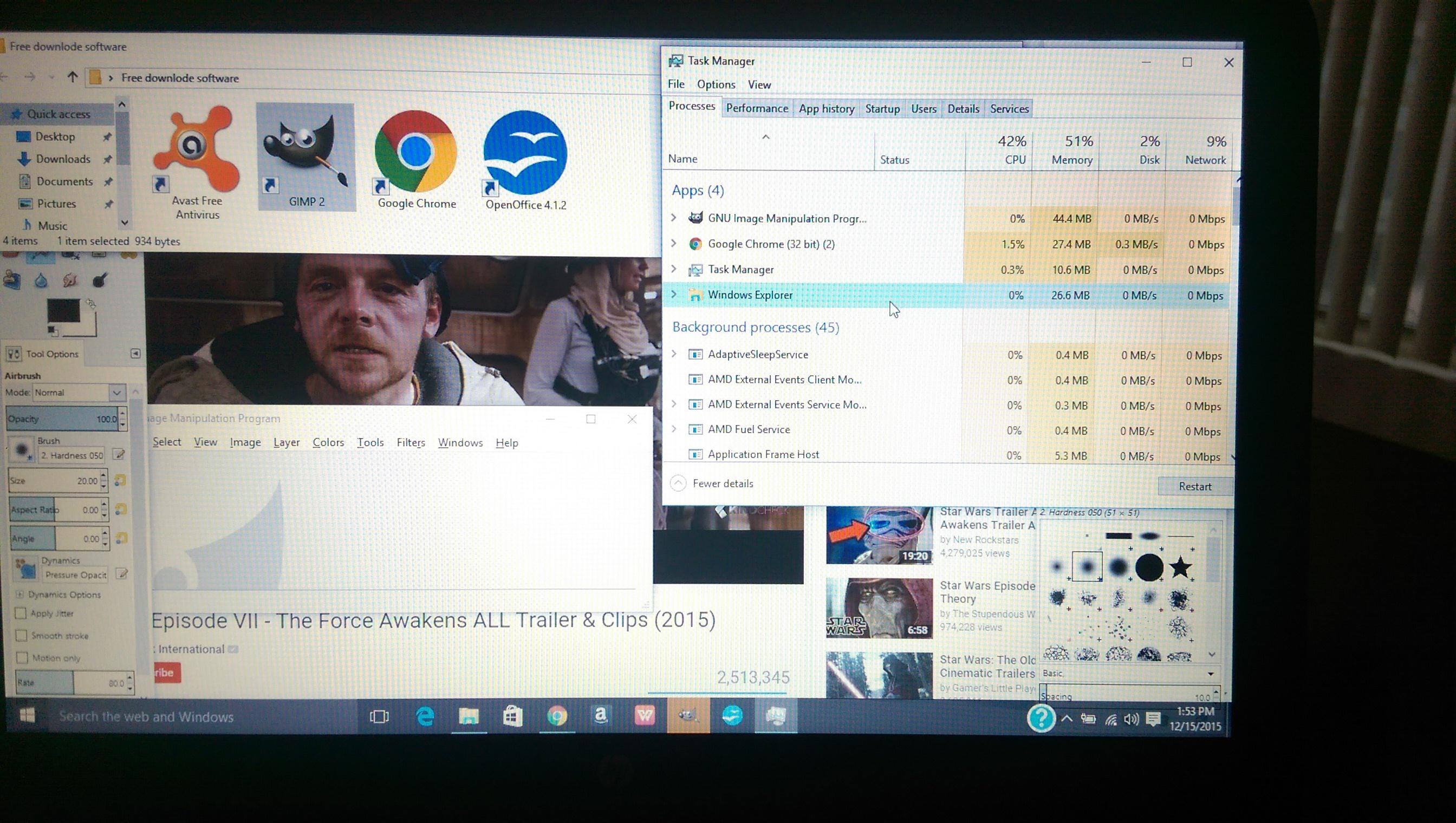
Task: Click the Task View taskbar button
Action: [379, 717]
